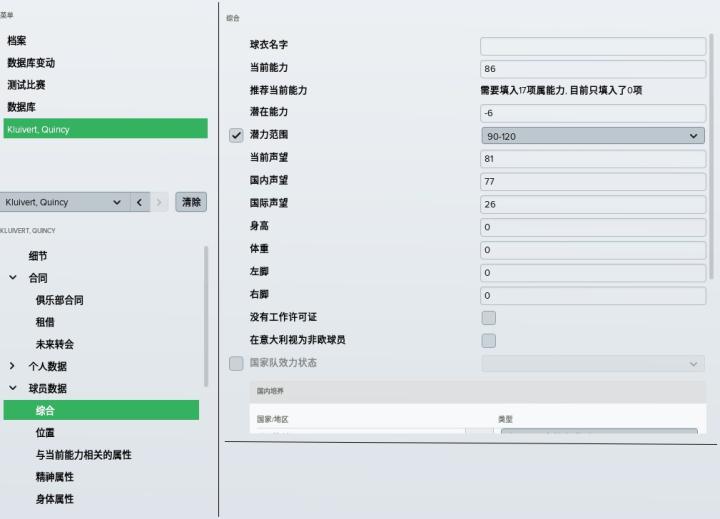Click the previous record arrow button
This screenshot has height=519, width=720.
(x=140, y=203)
